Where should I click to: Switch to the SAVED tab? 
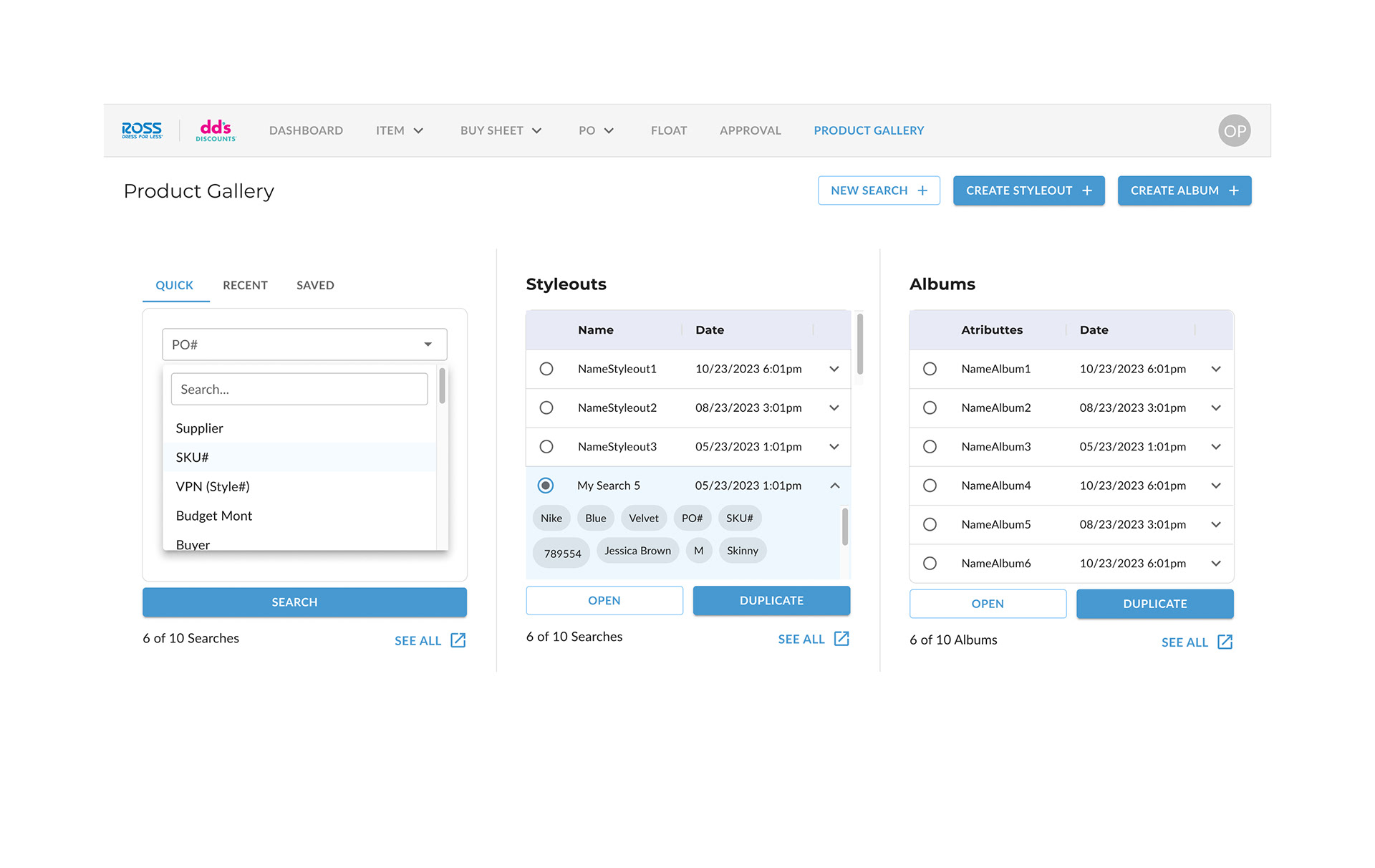315,285
